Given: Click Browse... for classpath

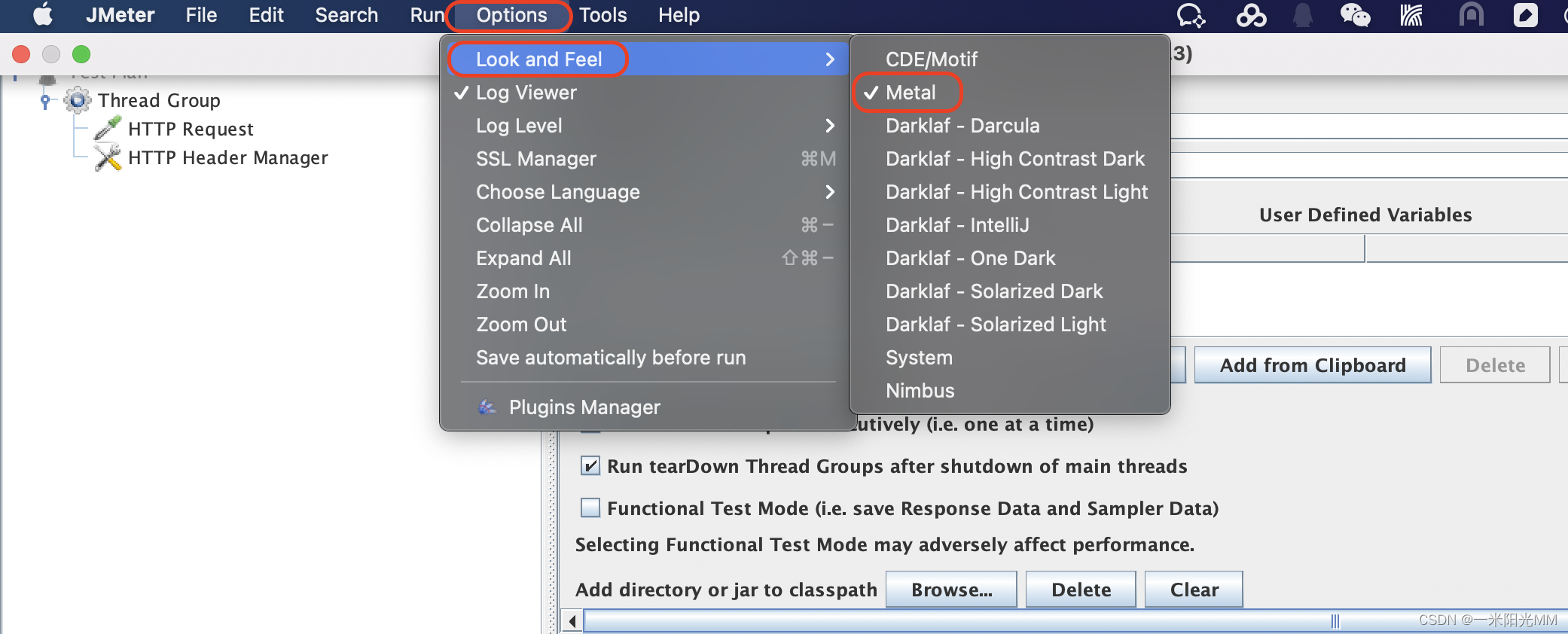Looking at the screenshot, I should [951, 590].
